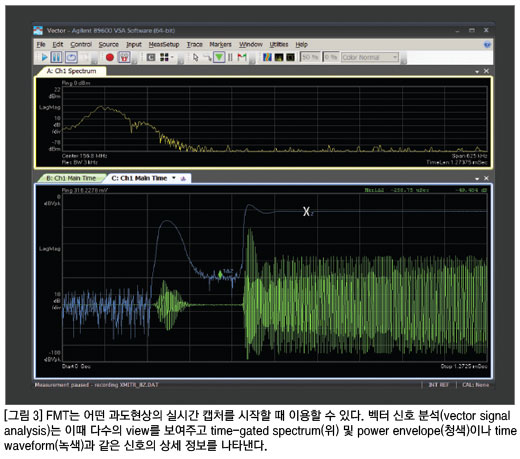Select the arrow pointer tool
Image resolution: width=520 pixels, height=459 pixels.
click(196, 57)
